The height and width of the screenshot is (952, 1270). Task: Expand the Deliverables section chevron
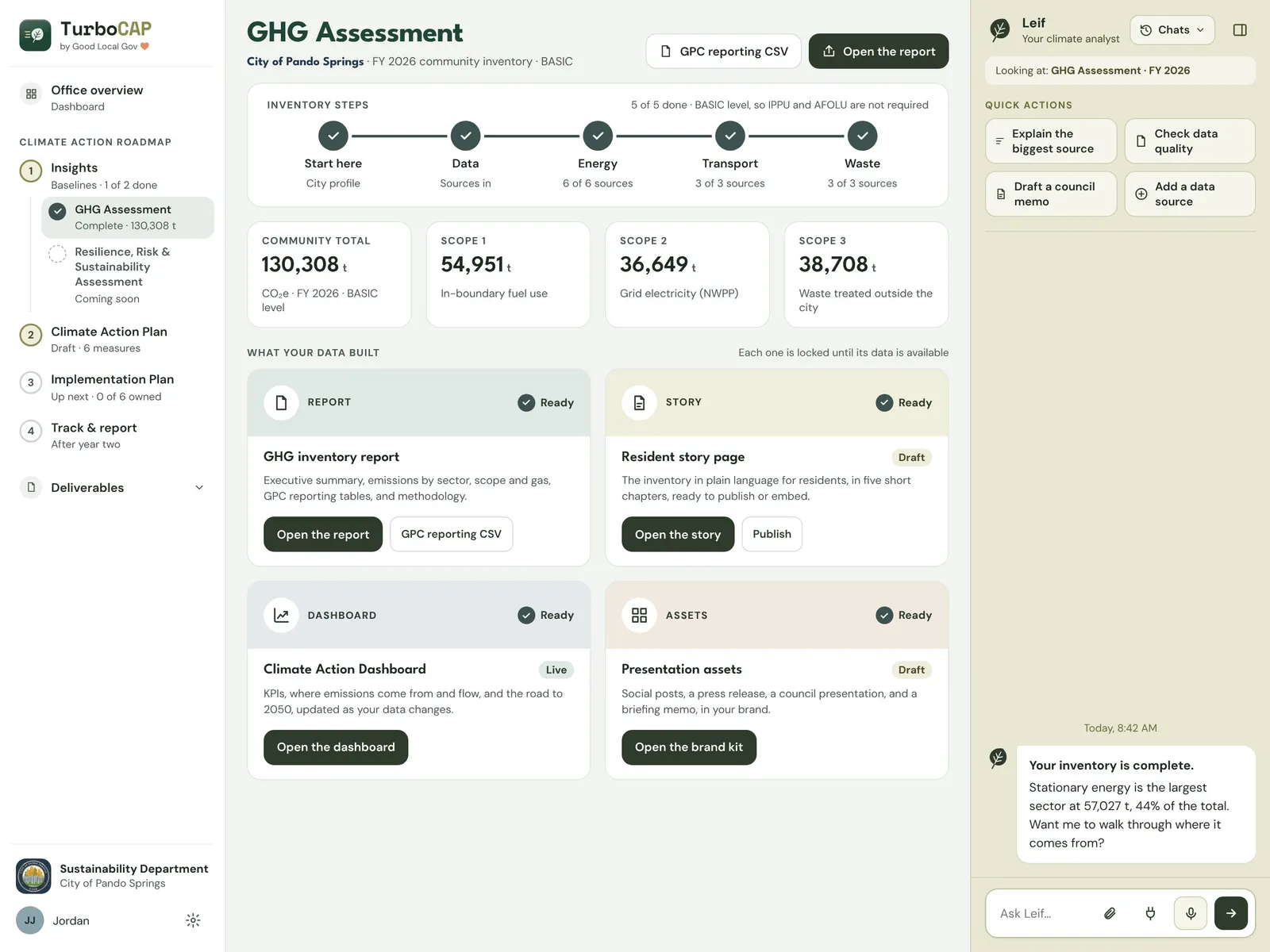(199, 488)
